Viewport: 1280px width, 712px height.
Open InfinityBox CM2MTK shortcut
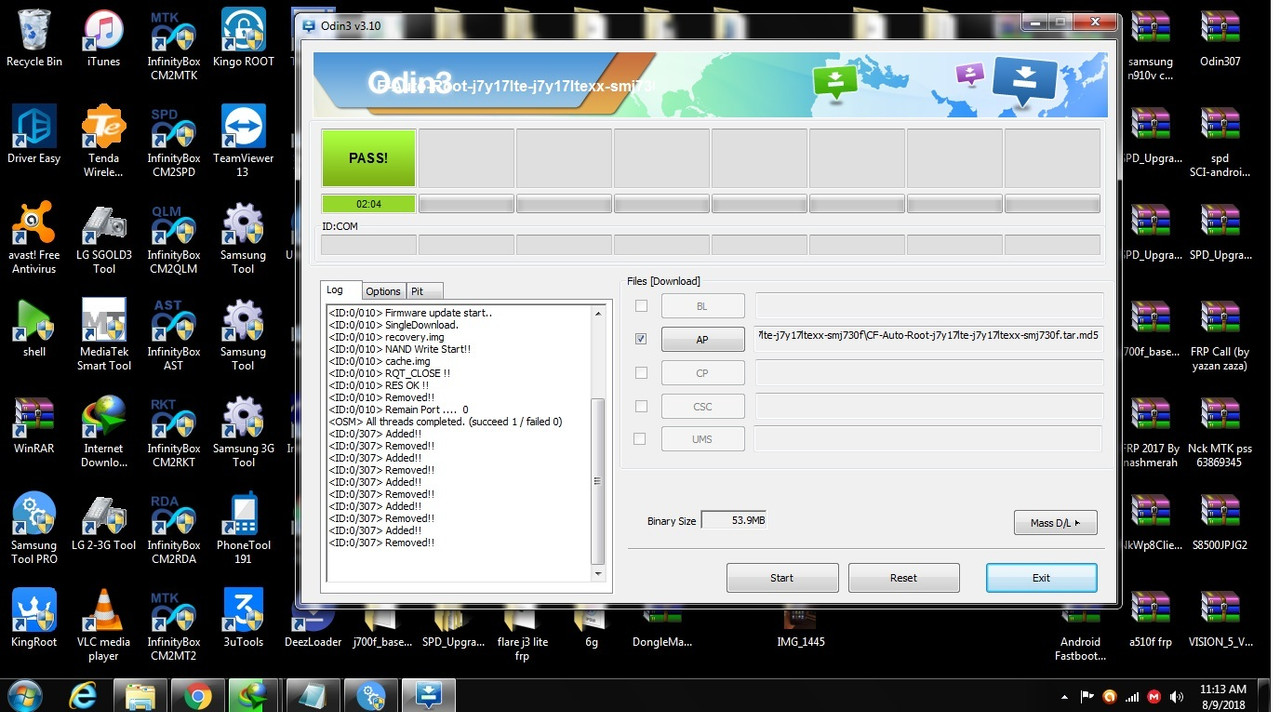(173, 45)
